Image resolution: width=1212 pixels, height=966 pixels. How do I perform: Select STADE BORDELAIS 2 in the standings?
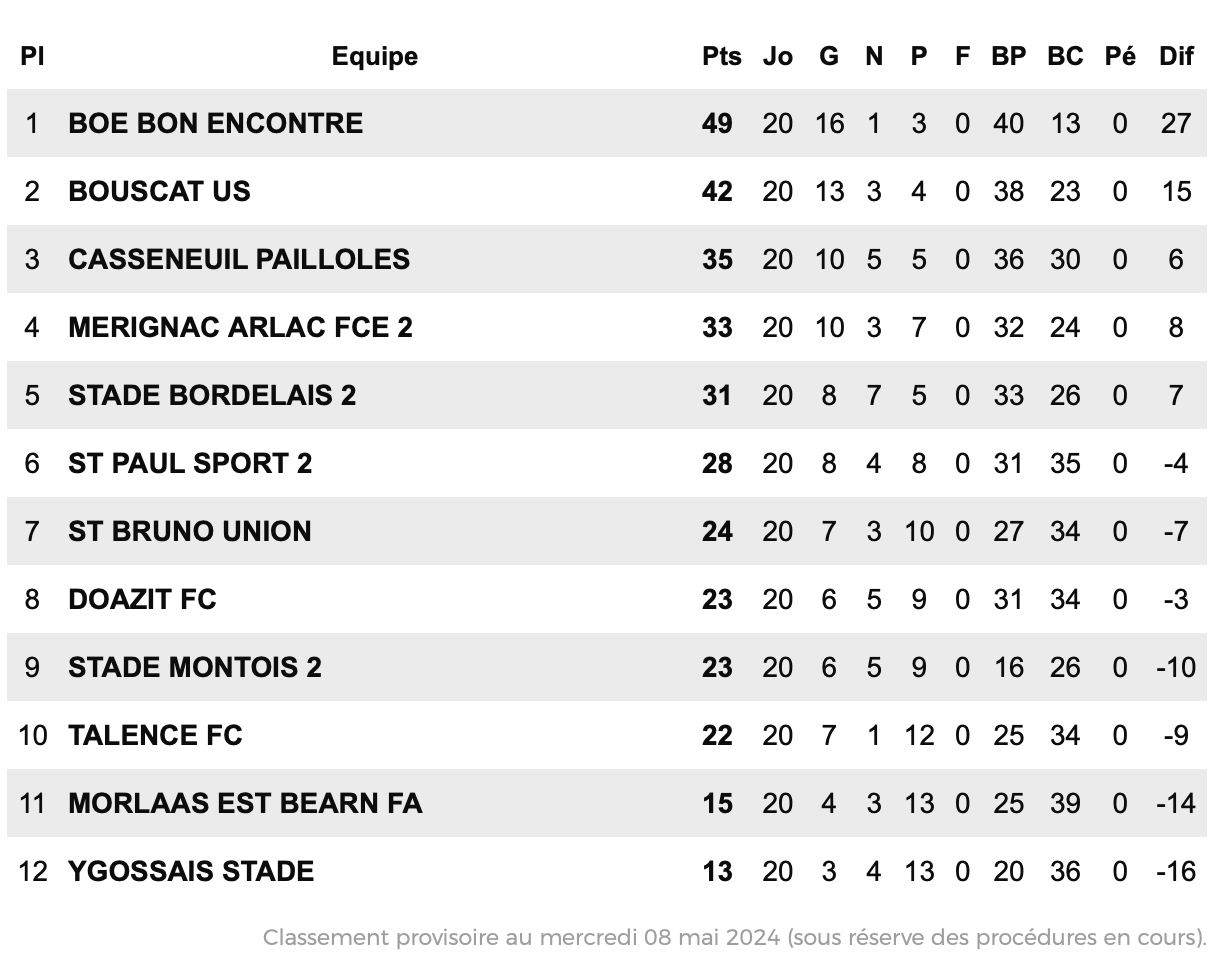[212, 395]
